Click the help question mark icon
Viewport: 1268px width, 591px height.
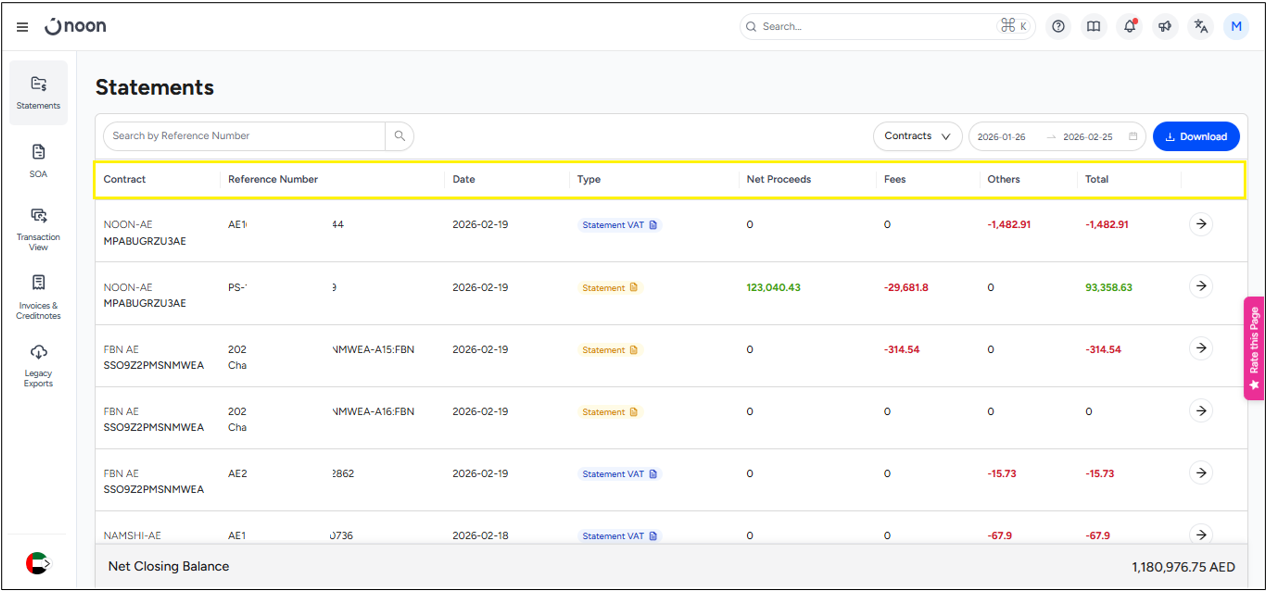point(1058,27)
